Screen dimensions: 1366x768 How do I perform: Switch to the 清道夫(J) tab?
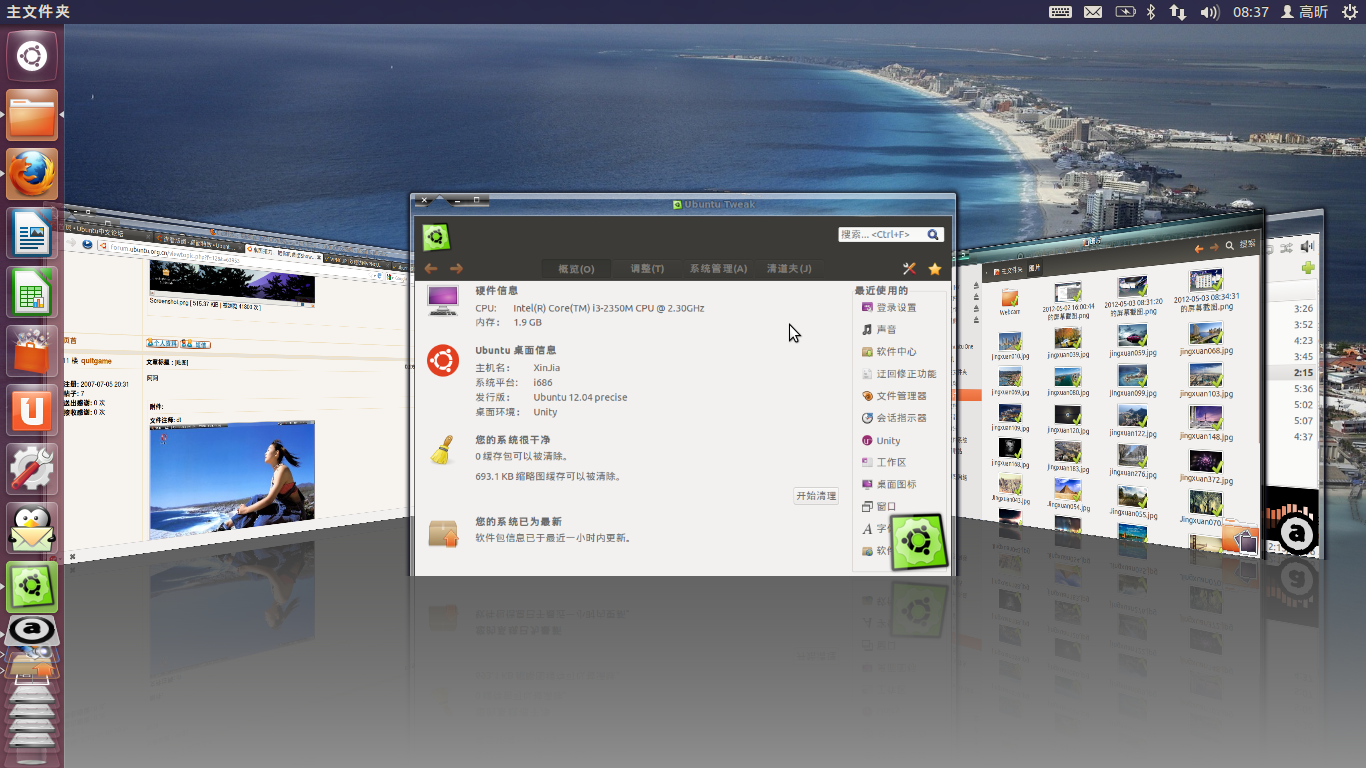[x=789, y=268]
